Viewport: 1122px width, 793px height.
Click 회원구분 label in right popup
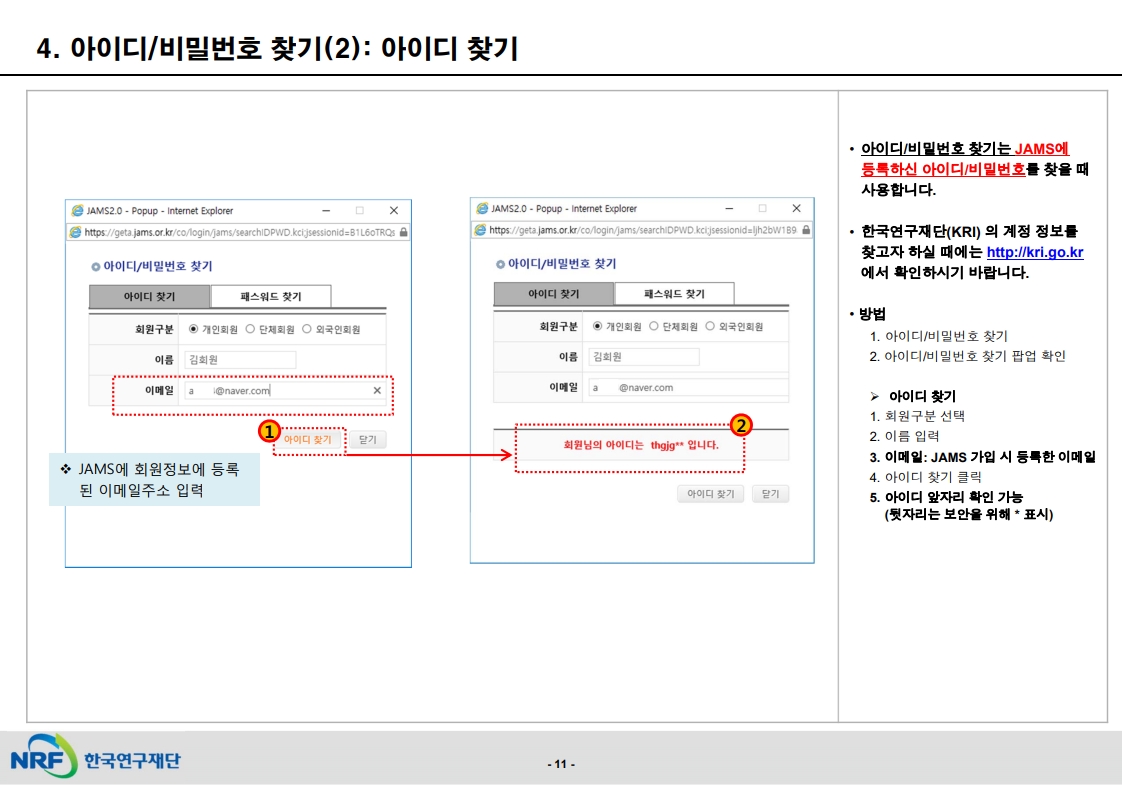559,326
